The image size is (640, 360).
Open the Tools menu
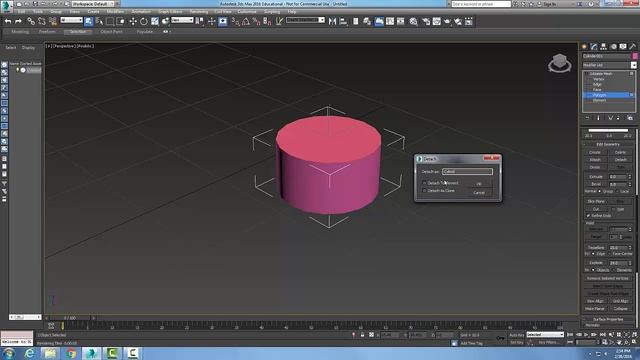38,11
